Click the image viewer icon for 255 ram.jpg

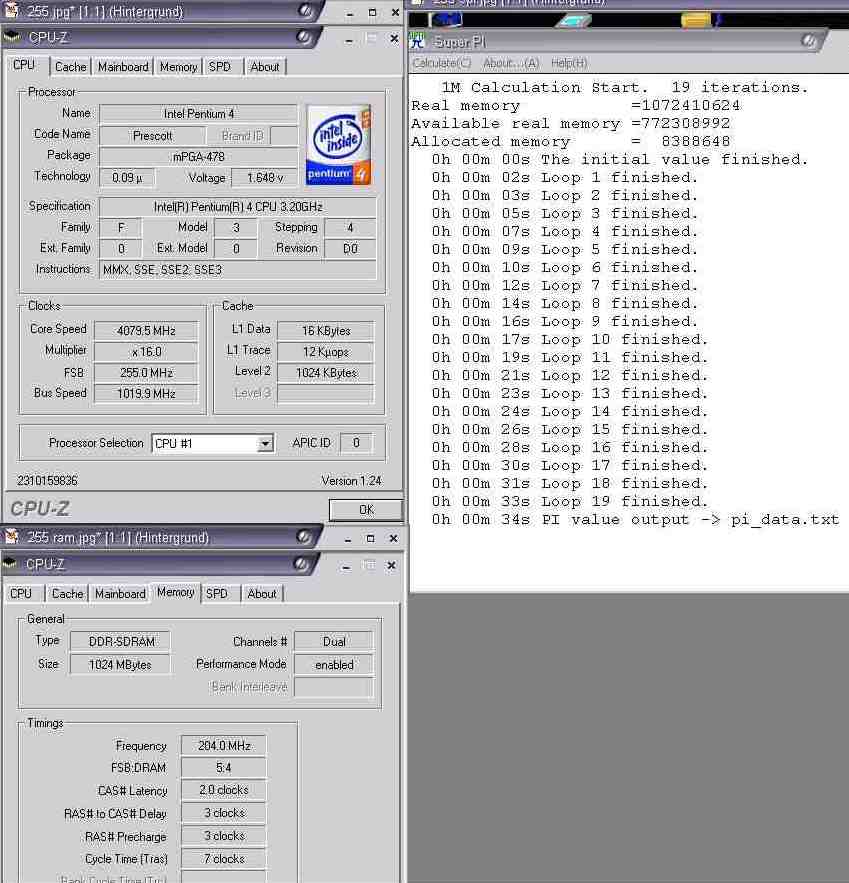[x=11, y=537]
